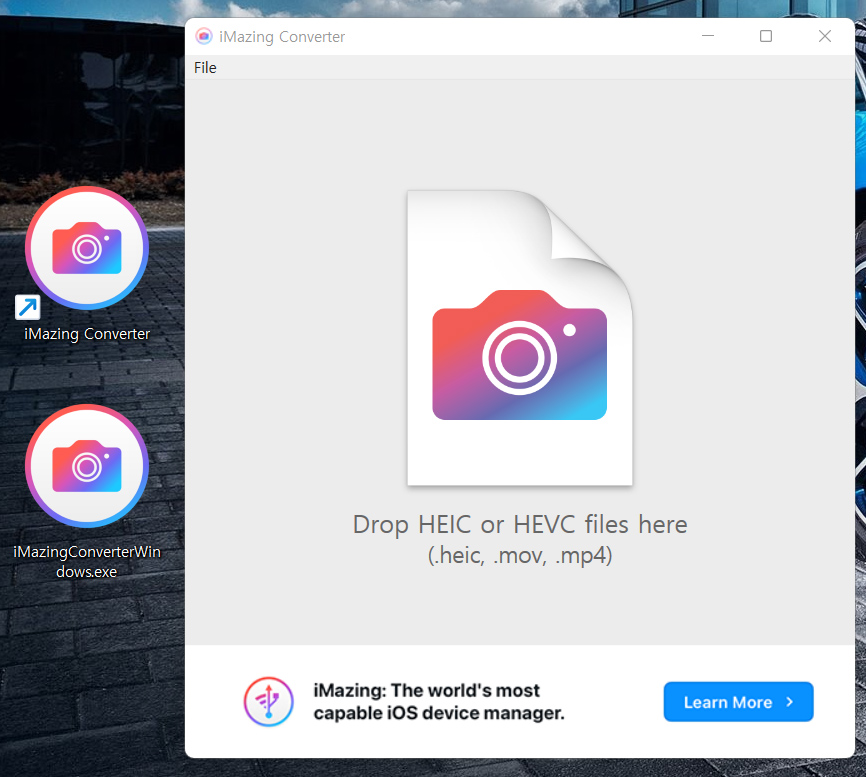Click the iMazing USB logo in banner
866x777 pixels.
click(269, 702)
